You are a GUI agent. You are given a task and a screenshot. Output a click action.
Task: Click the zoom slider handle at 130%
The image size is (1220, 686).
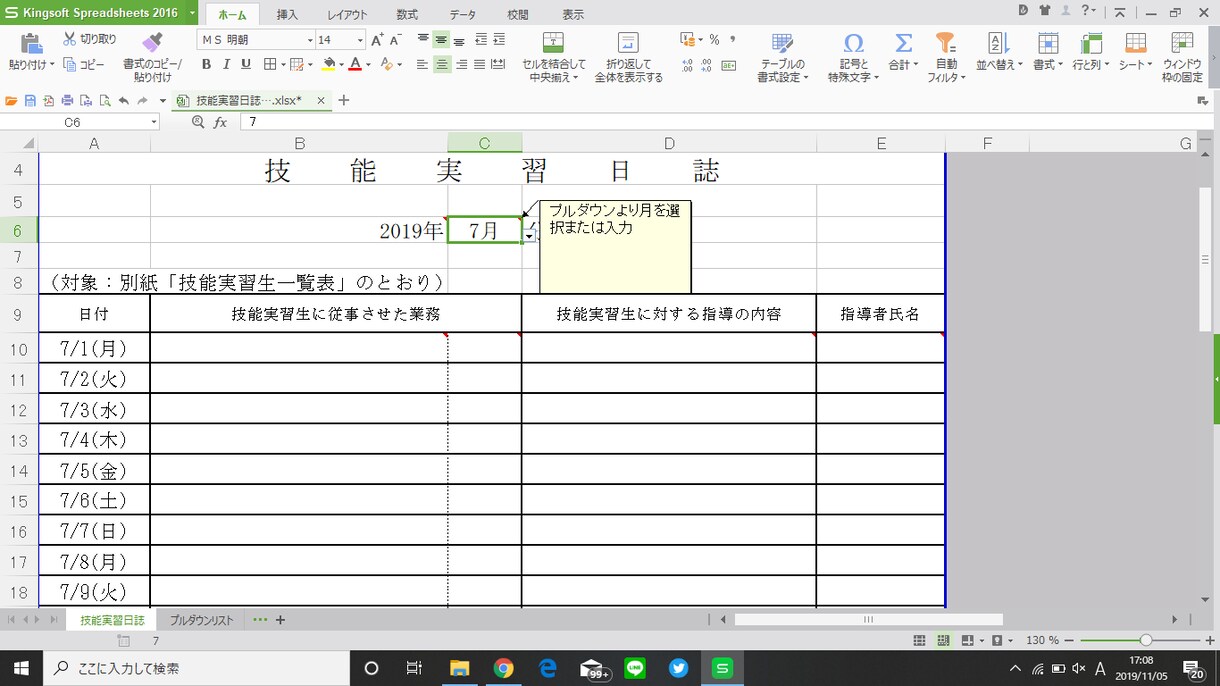click(x=1146, y=640)
